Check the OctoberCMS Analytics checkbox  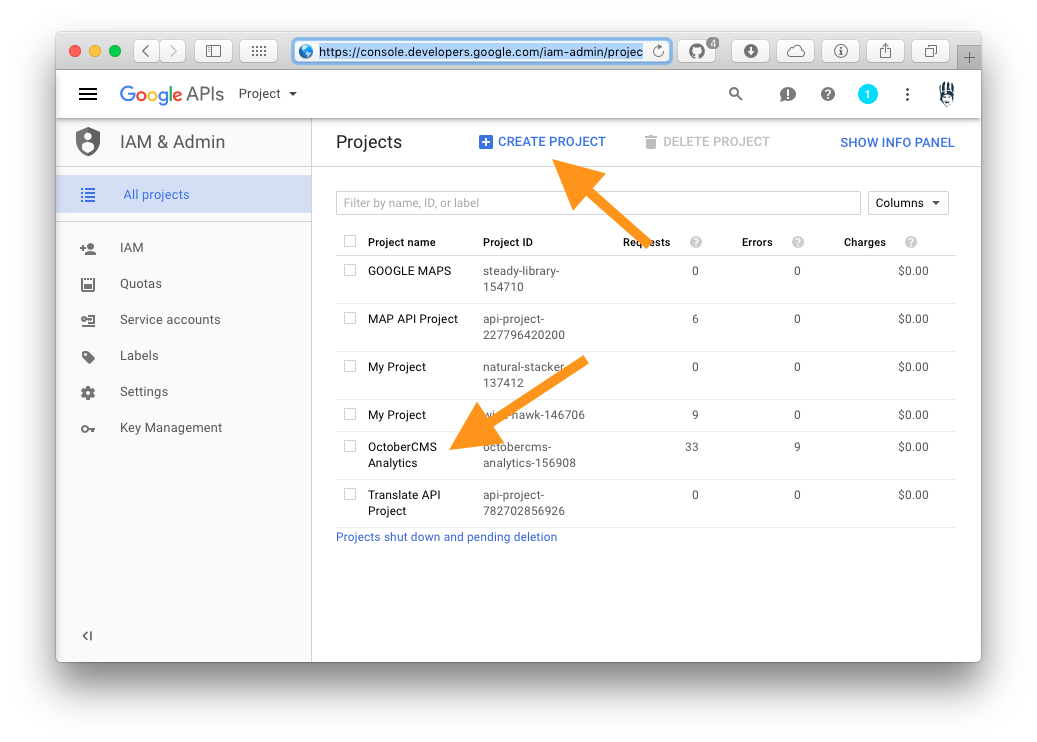click(350, 446)
